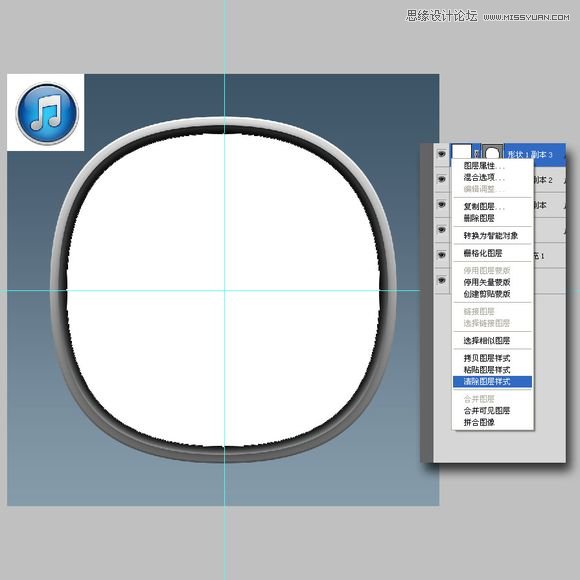Viewport: 580px width, 580px height.
Task: Choose 混合选项... in the context menu
Action: point(484,178)
